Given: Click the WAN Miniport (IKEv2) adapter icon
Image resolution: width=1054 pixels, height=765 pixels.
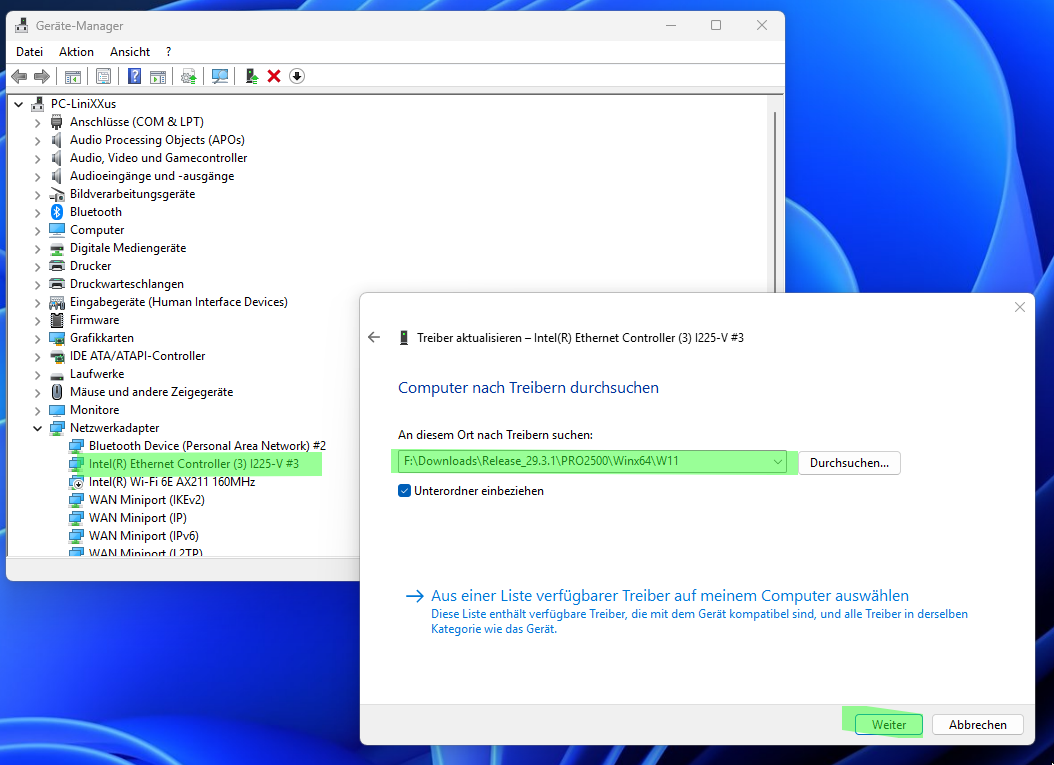Looking at the screenshot, I should 77,500.
